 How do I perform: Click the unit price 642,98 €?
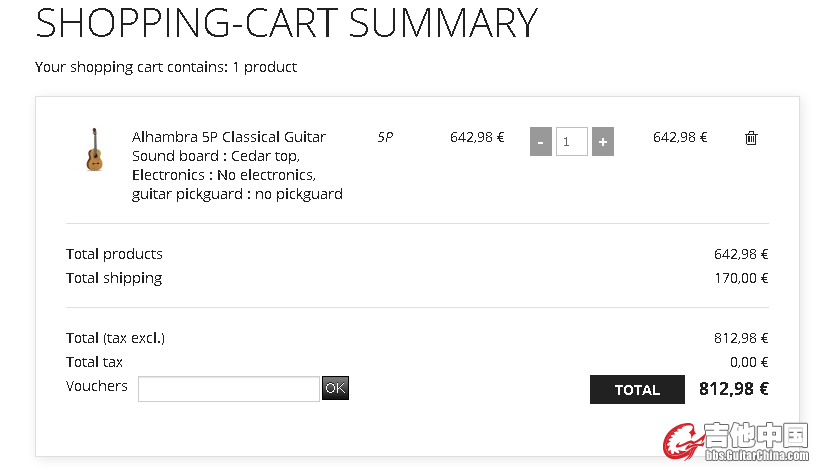coord(477,137)
